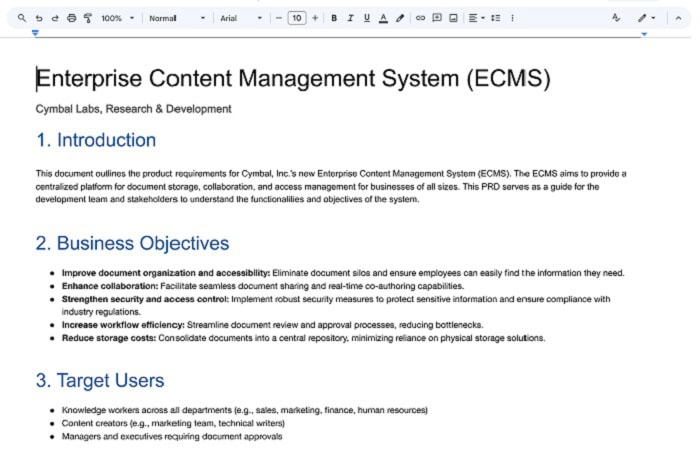Open the editing mode pencil menu
The height and width of the screenshot is (462, 700).
647,18
